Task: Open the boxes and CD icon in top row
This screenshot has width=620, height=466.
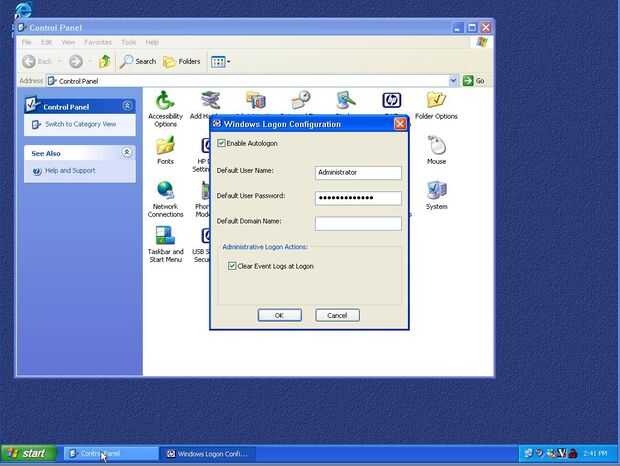Action: [x=256, y=100]
